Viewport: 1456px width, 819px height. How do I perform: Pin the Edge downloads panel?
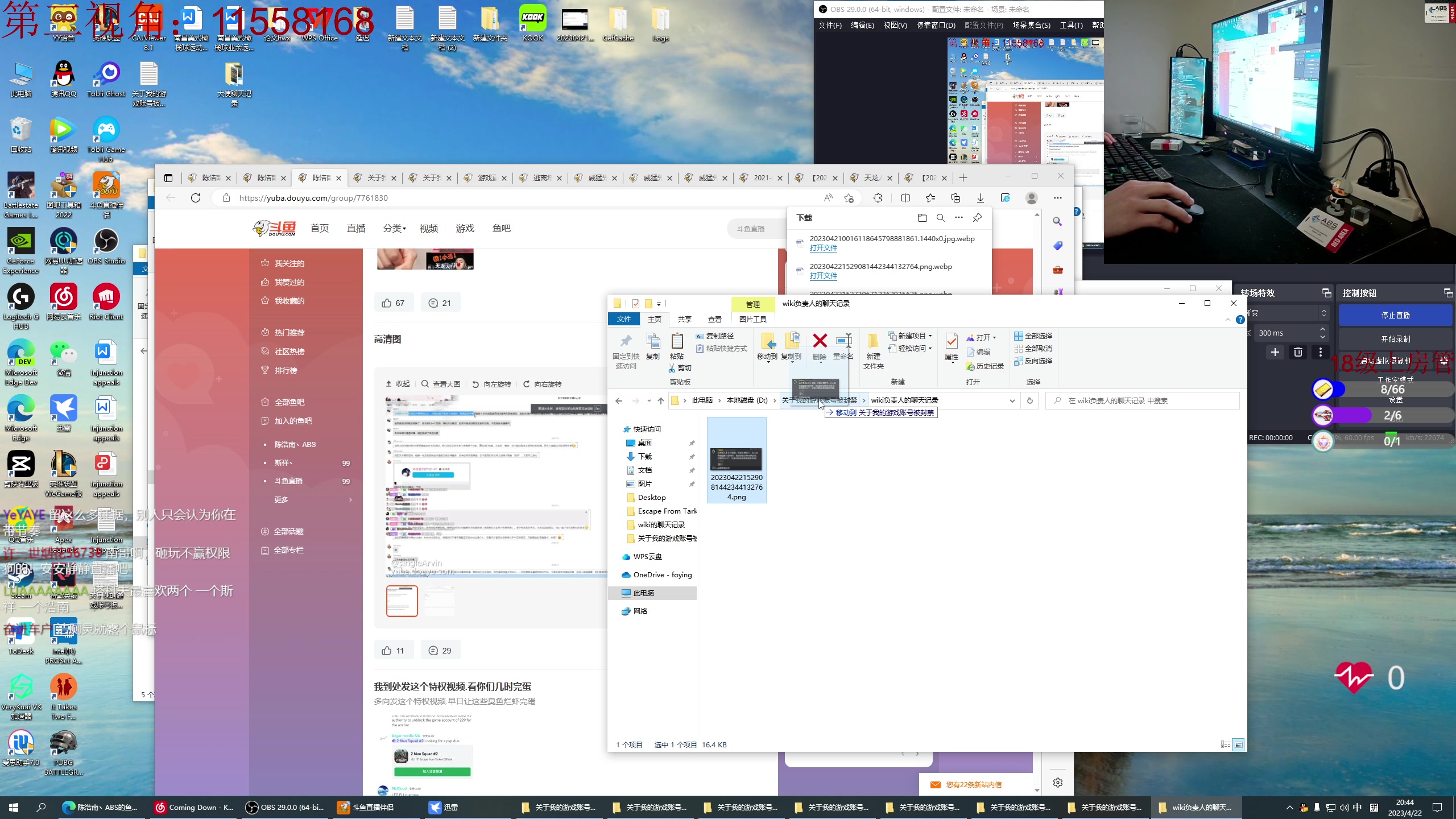pyautogui.click(x=977, y=218)
